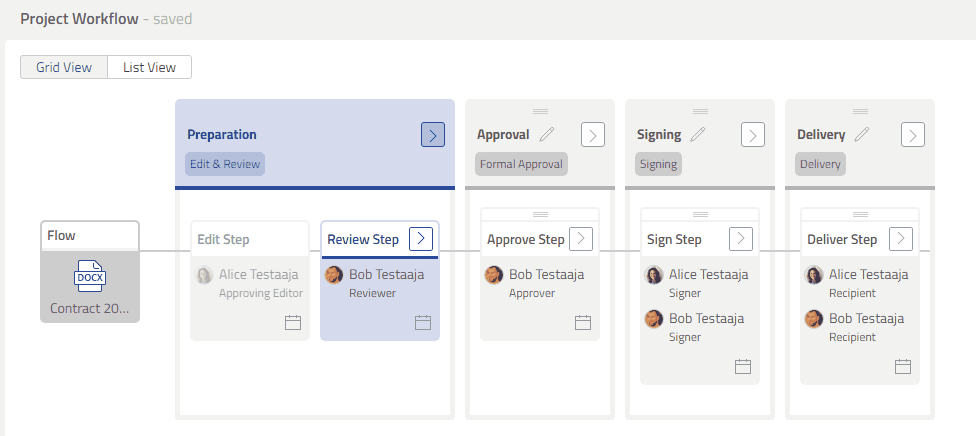Viewport: 976px width, 436px height.
Task: Click the pencil edit icon beside Delivery
Action: point(862,135)
